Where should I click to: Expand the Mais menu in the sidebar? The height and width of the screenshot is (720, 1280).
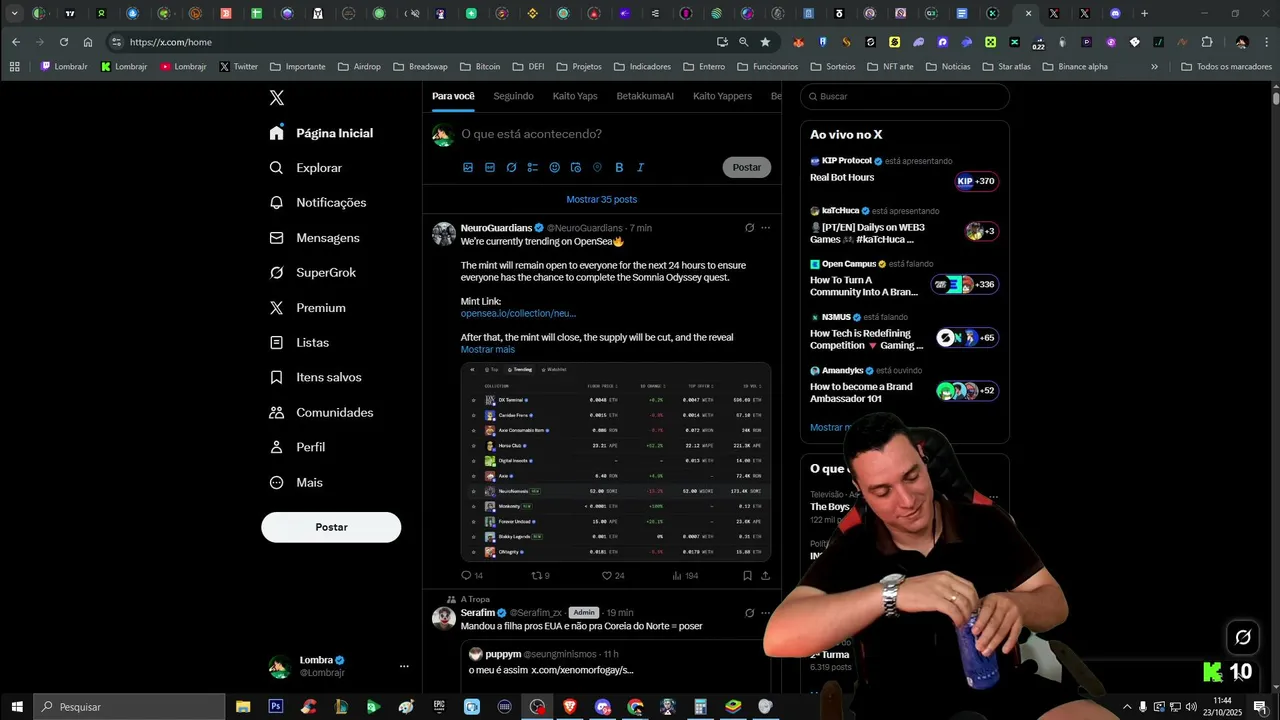295,482
